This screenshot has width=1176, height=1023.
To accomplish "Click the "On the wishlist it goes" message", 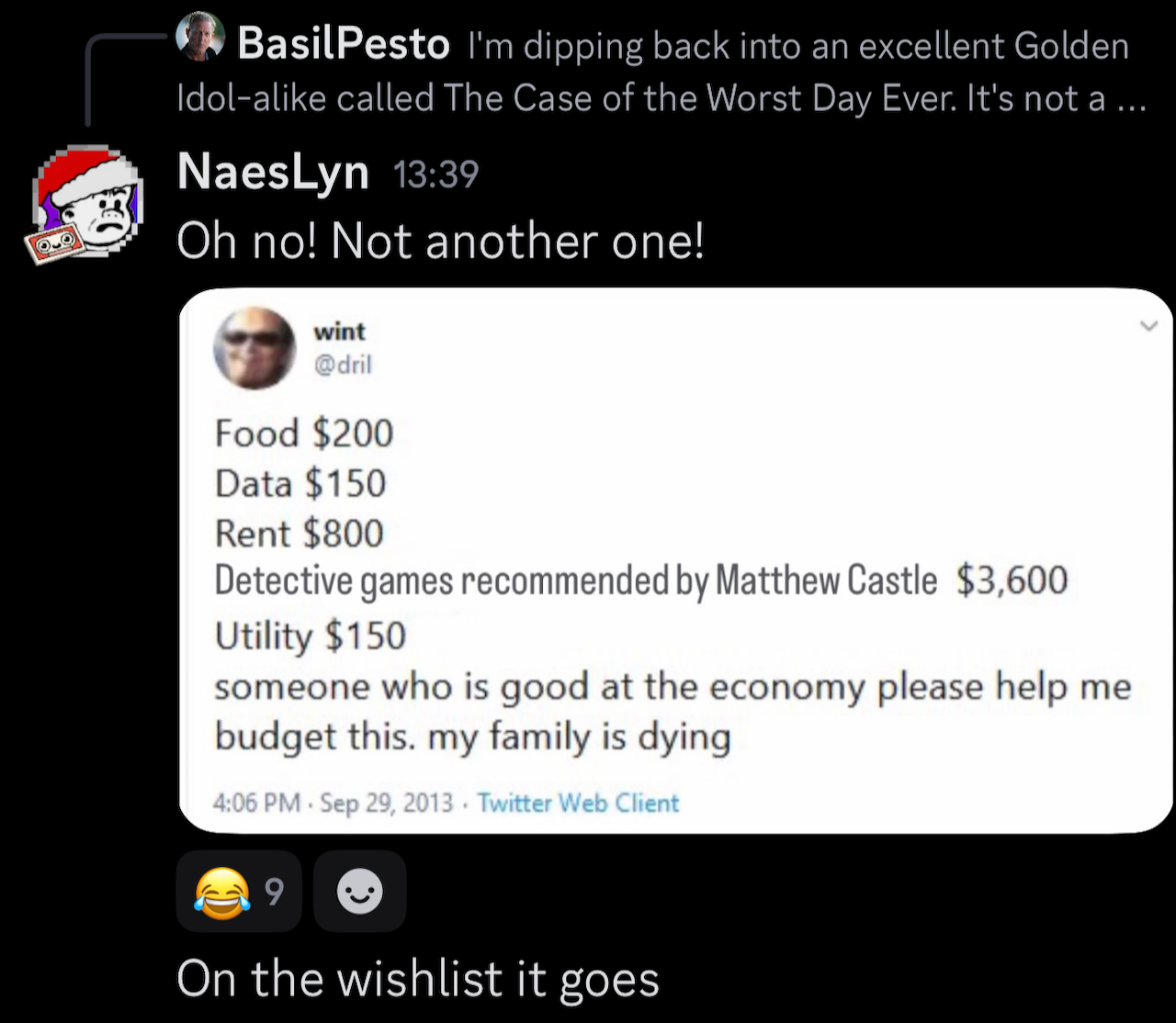I will coord(417,979).
